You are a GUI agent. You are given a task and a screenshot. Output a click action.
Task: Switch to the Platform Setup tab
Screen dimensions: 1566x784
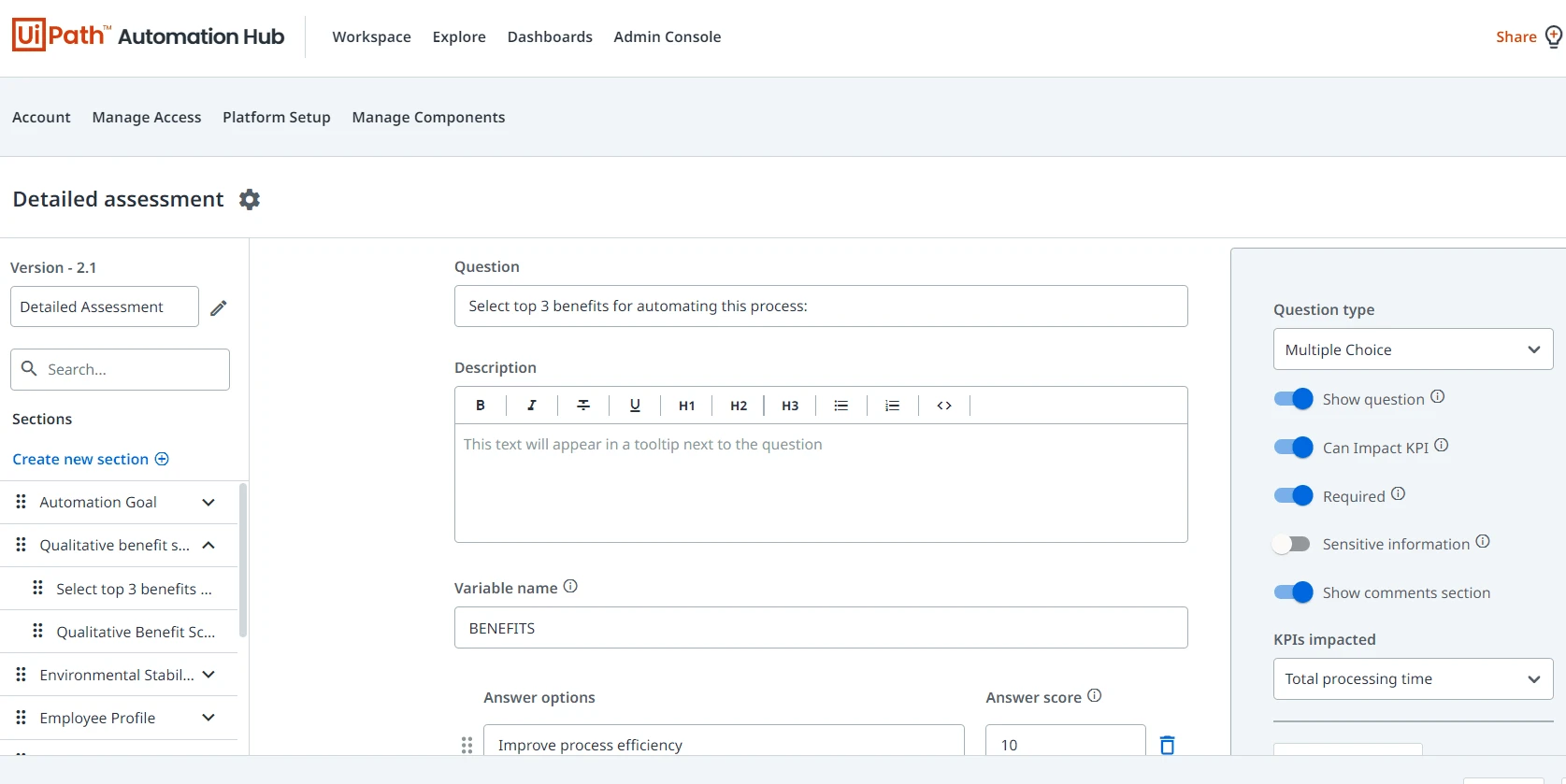pyautogui.click(x=277, y=117)
